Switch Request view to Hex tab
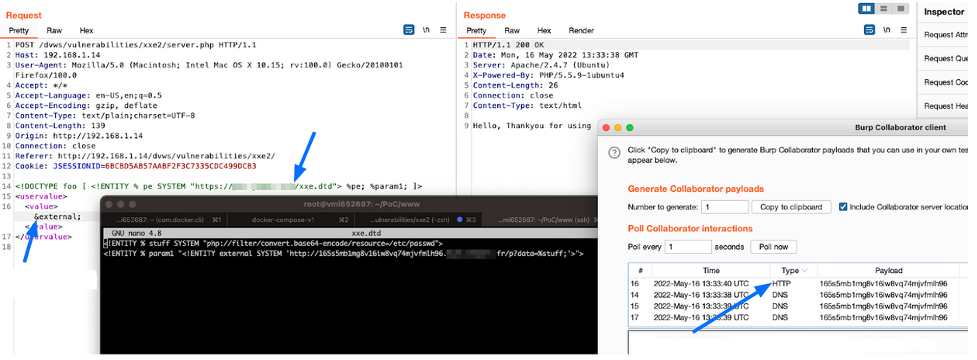Viewport: 977px width, 360px height. tap(87, 31)
